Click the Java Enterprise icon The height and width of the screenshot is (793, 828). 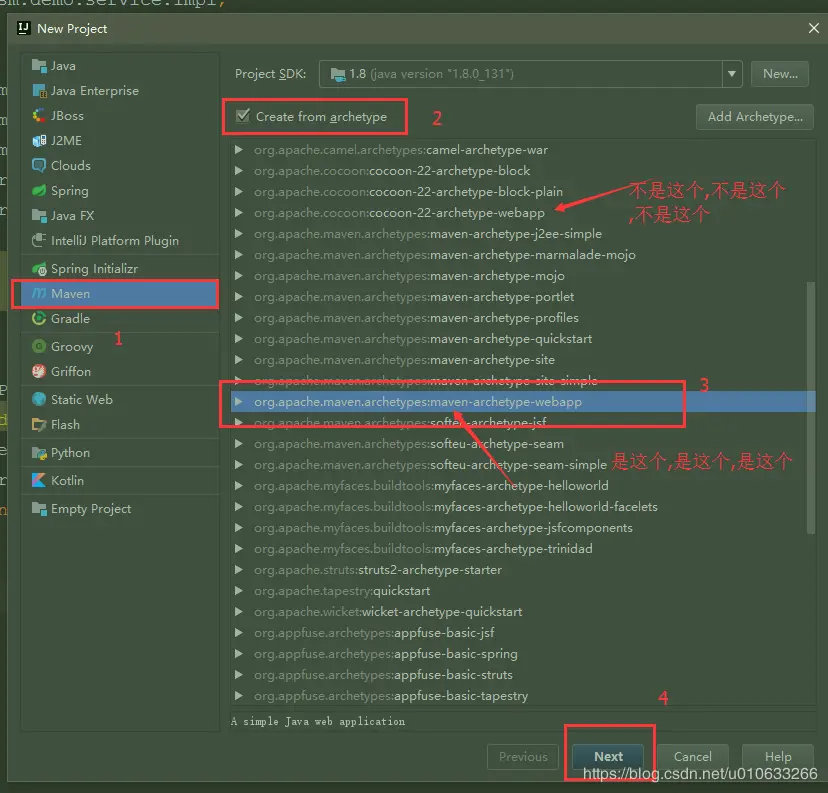click(39, 91)
